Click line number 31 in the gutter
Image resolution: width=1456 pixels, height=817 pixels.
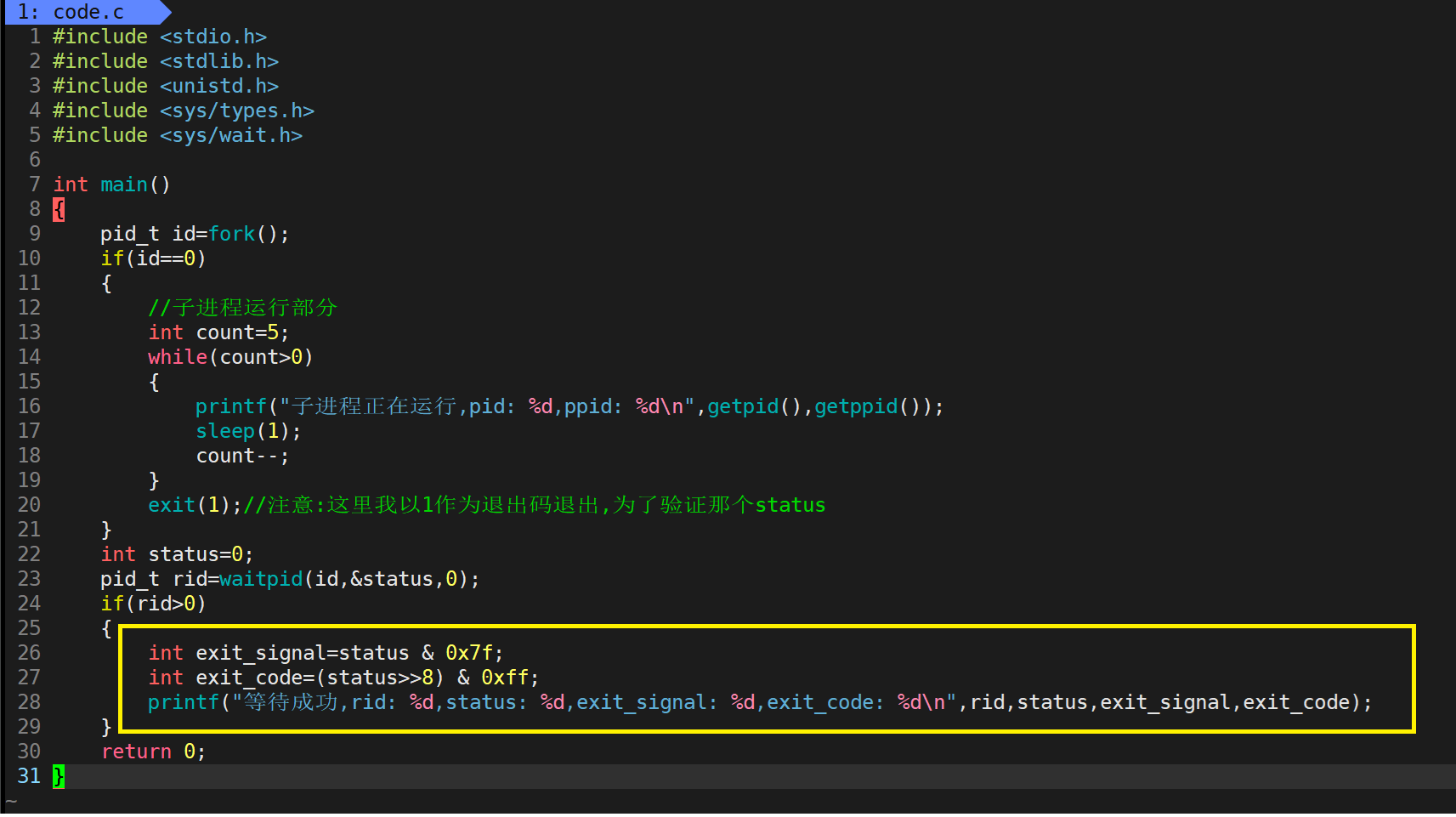tap(29, 776)
